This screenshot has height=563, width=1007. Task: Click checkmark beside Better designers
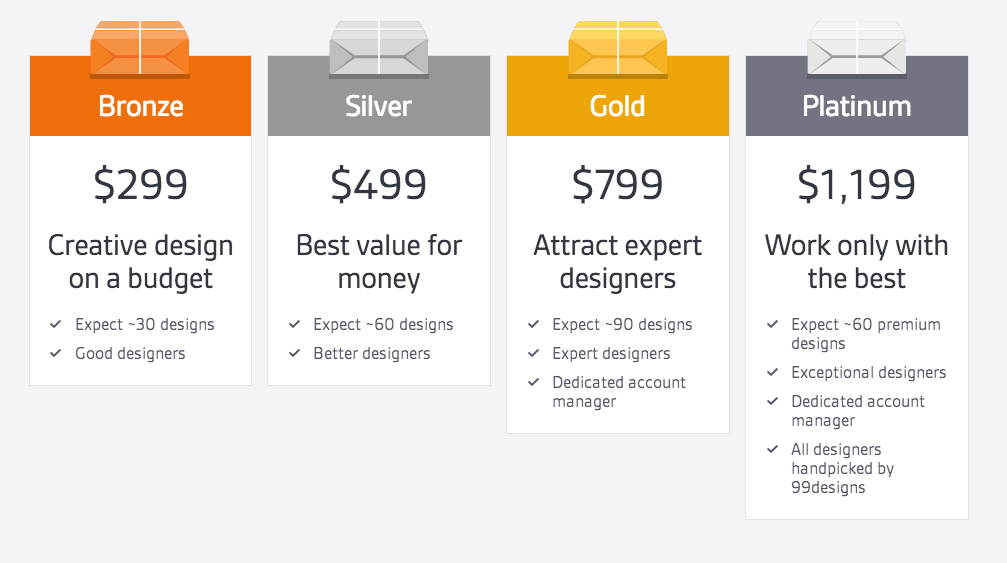pyautogui.click(x=295, y=353)
